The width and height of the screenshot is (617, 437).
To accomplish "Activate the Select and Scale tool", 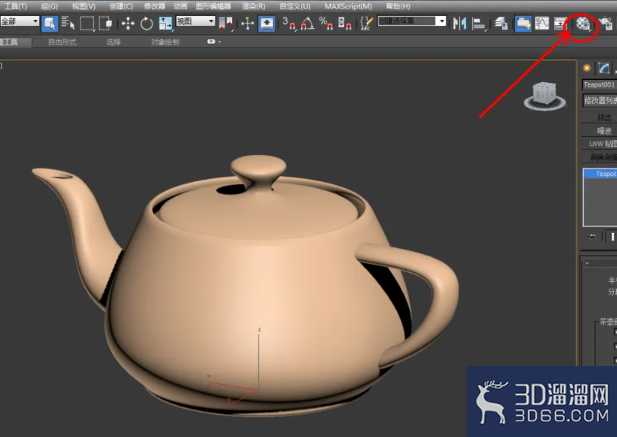I will coord(165,24).
